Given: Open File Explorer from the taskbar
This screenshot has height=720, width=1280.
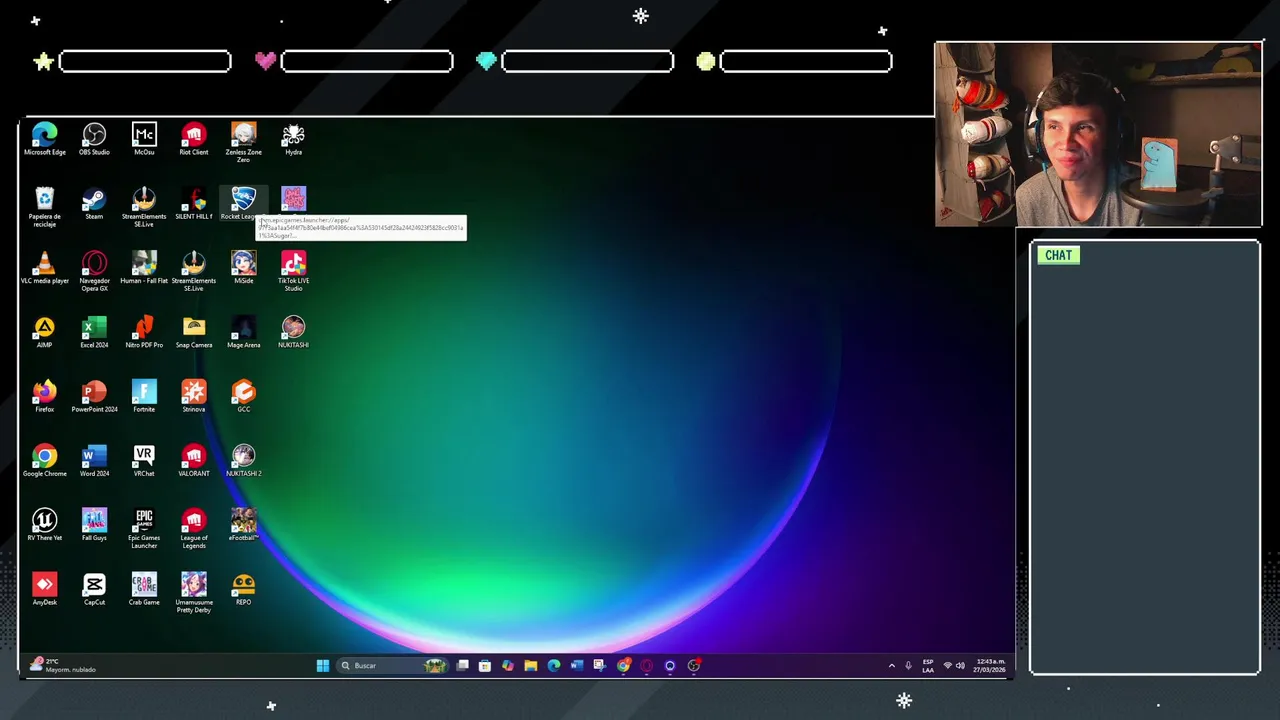Looking at the screenshot, I should [x=531, y=666].
